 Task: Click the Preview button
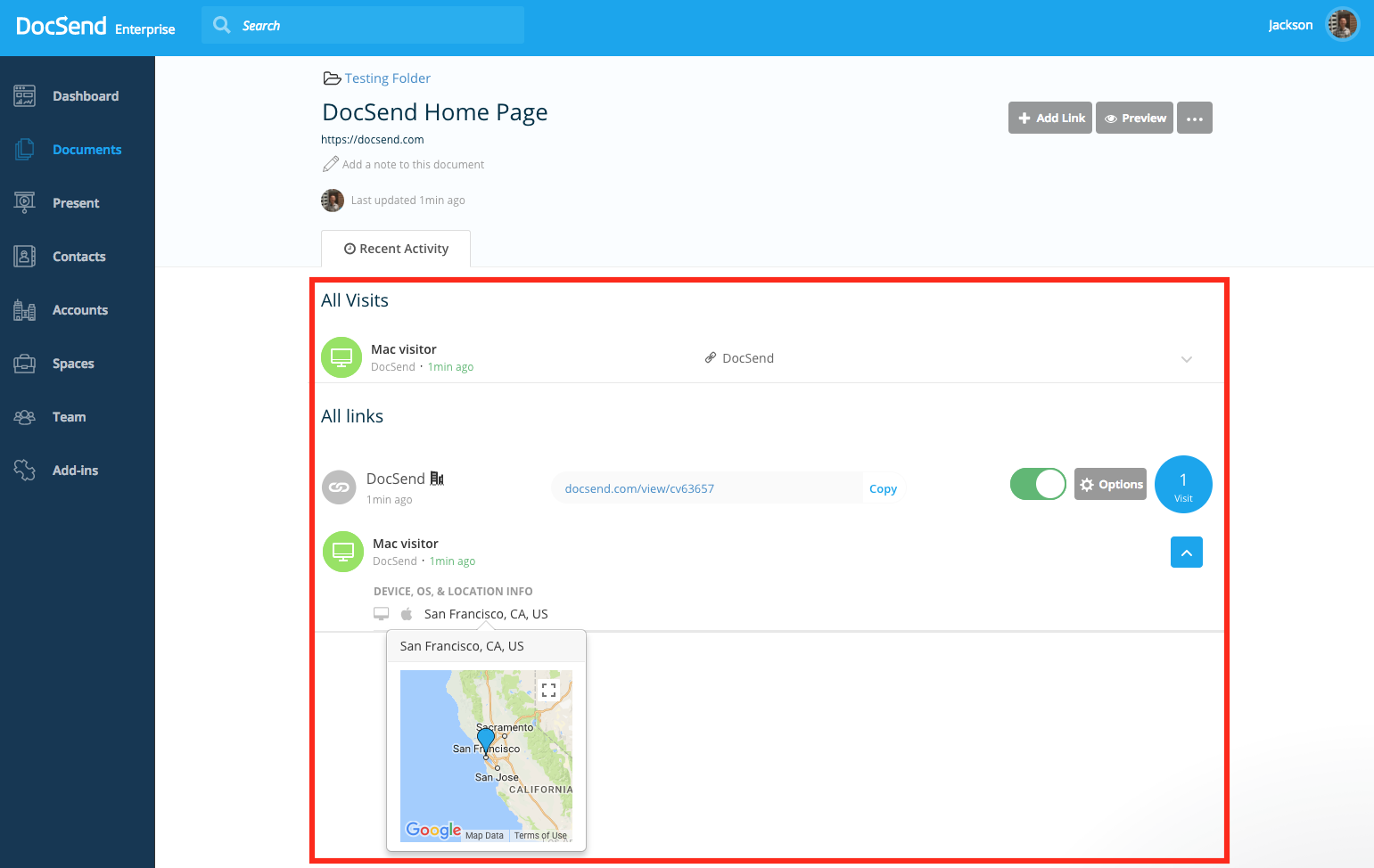[x=1134, y=118]
